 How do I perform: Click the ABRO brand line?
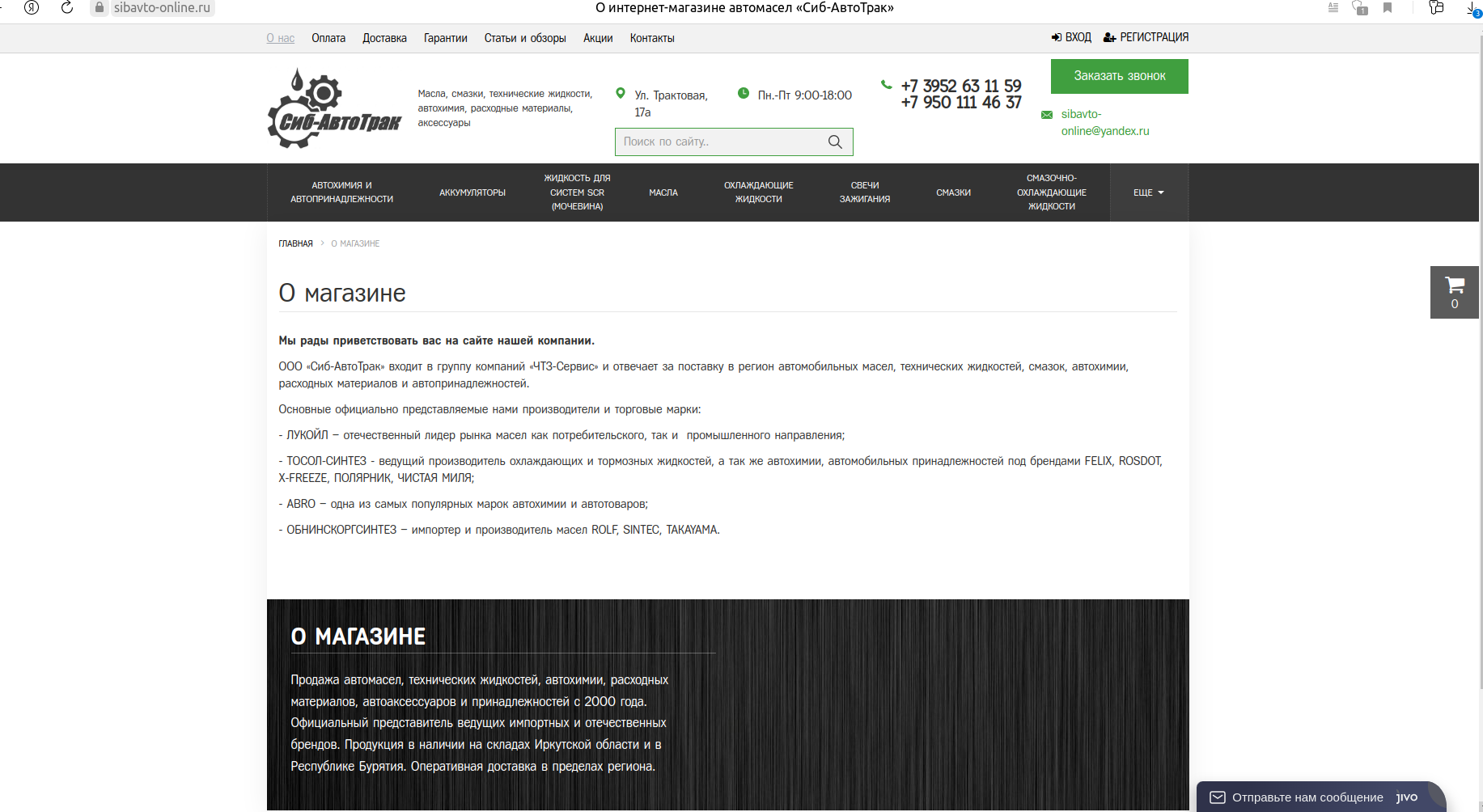464,504
